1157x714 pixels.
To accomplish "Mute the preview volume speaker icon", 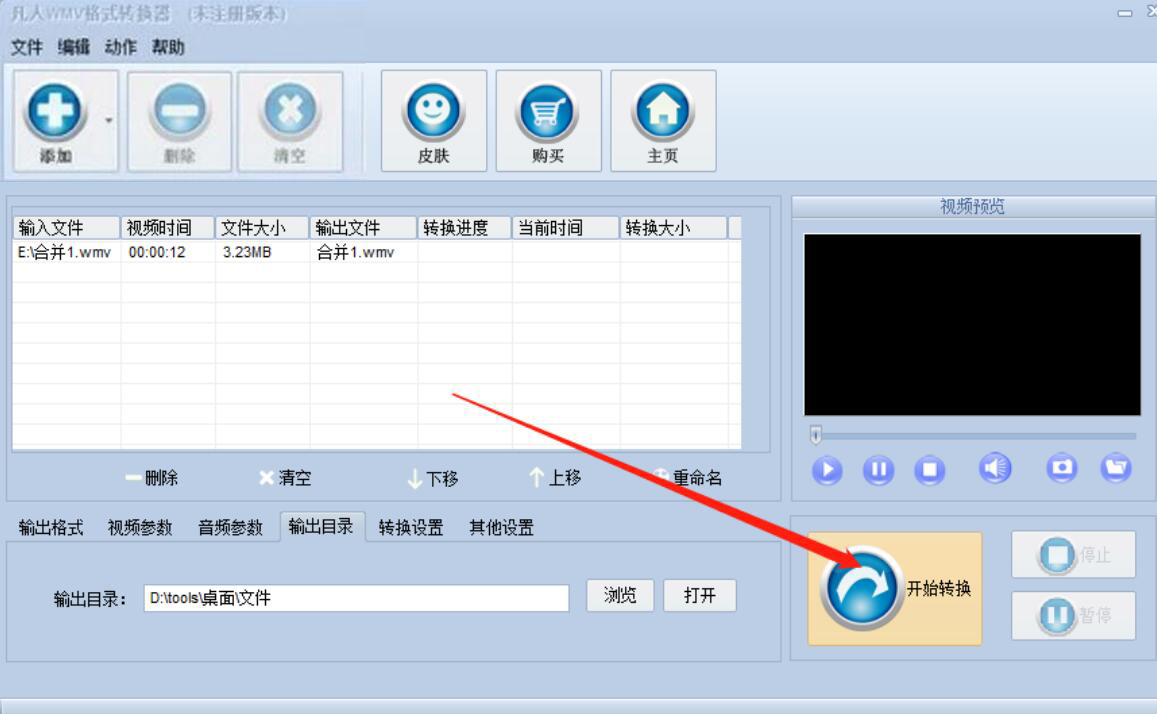I will click(995, 468).
